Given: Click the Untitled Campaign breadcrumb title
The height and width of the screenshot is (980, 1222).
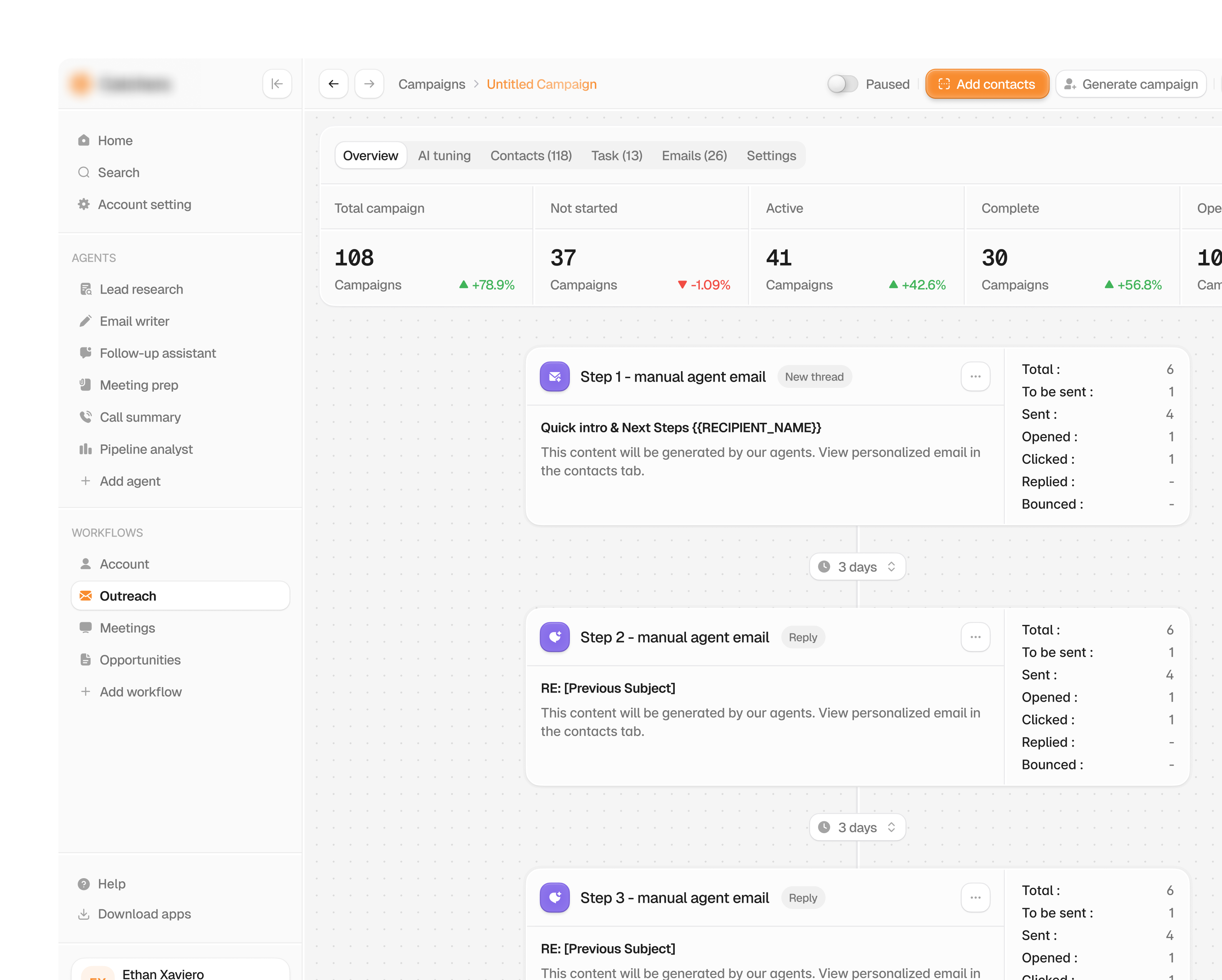Looking at the screenshot, I should point(541,84).
